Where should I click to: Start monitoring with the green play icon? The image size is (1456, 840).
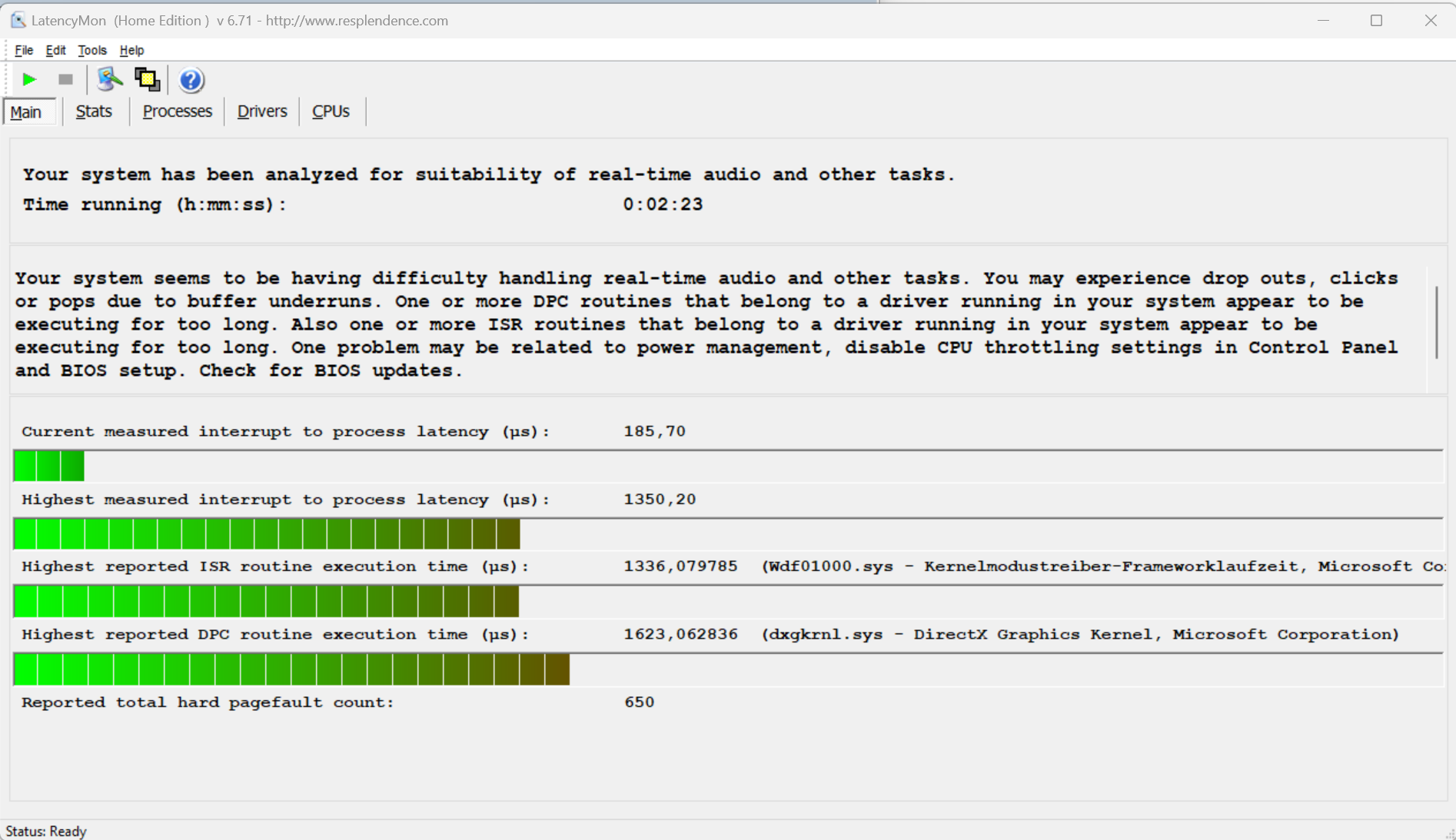tap(29, 79)
